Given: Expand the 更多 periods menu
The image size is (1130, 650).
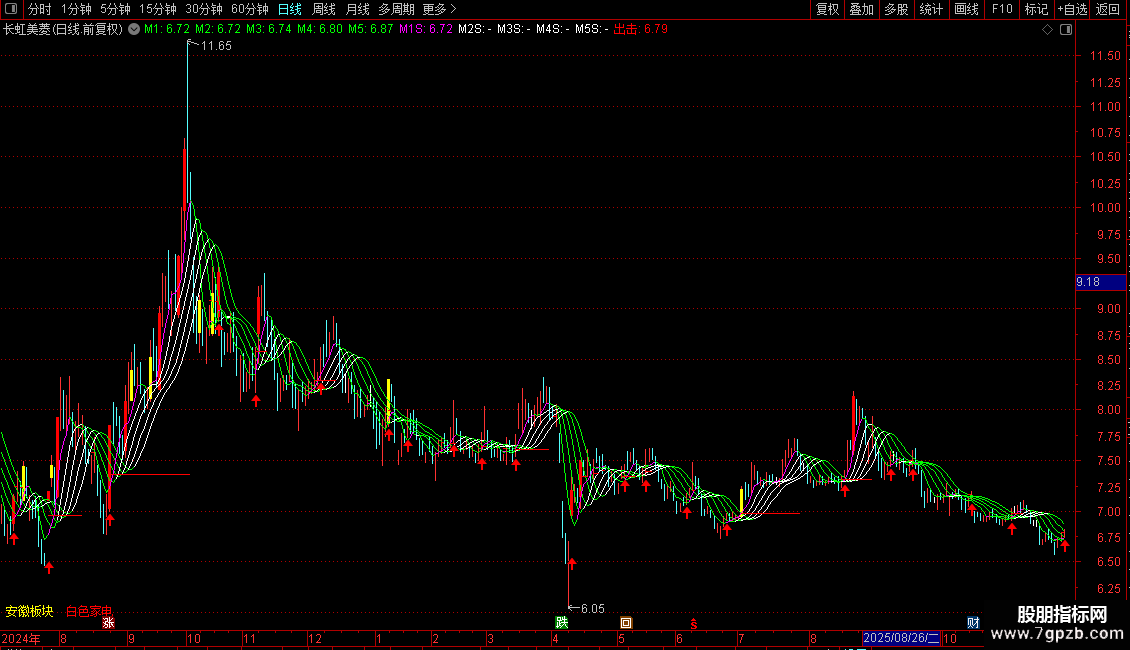Looking at the screenshot, I should (439, 9).
